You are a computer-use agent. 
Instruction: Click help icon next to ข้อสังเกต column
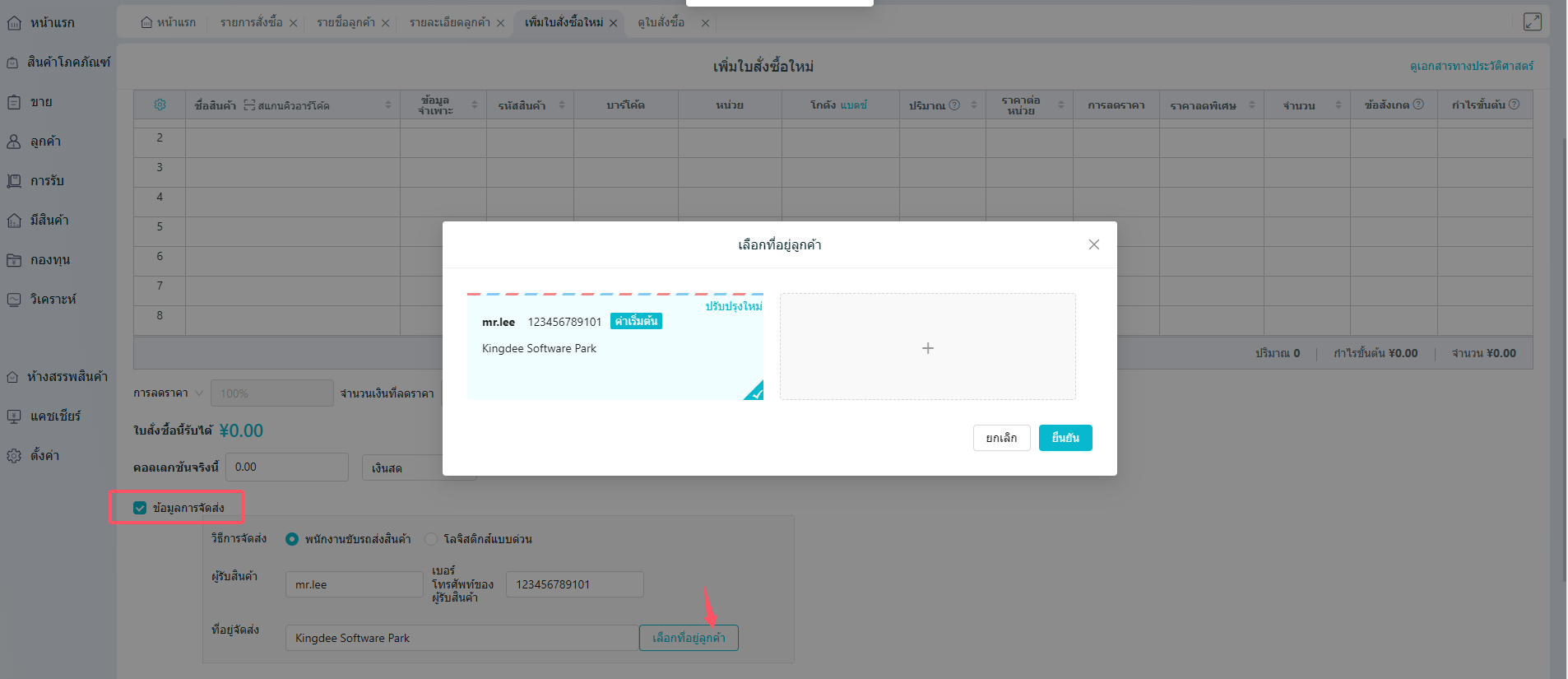[1418, 105]
